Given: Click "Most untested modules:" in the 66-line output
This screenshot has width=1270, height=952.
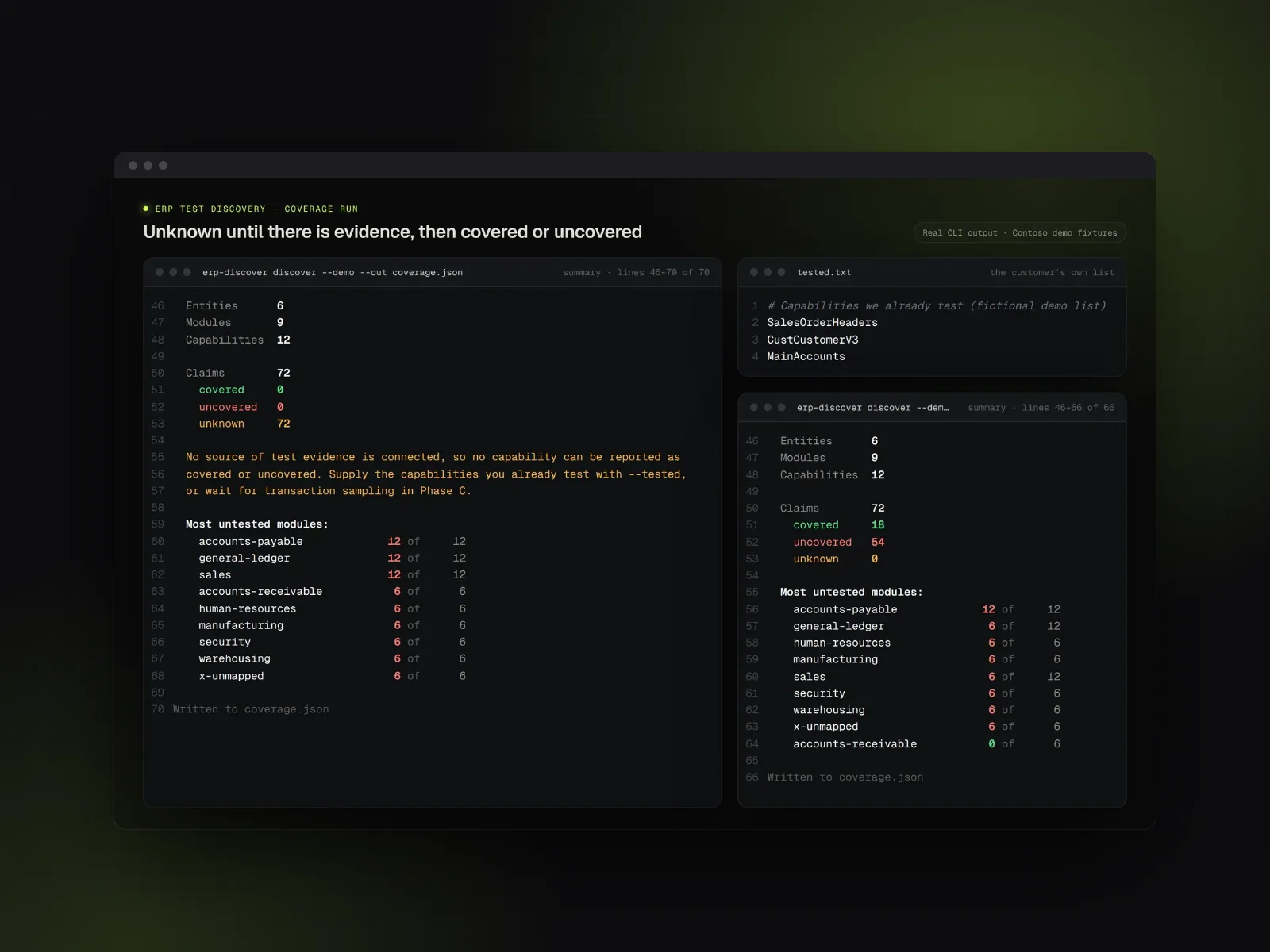Looking at the screenshot, I should (852, 593).
